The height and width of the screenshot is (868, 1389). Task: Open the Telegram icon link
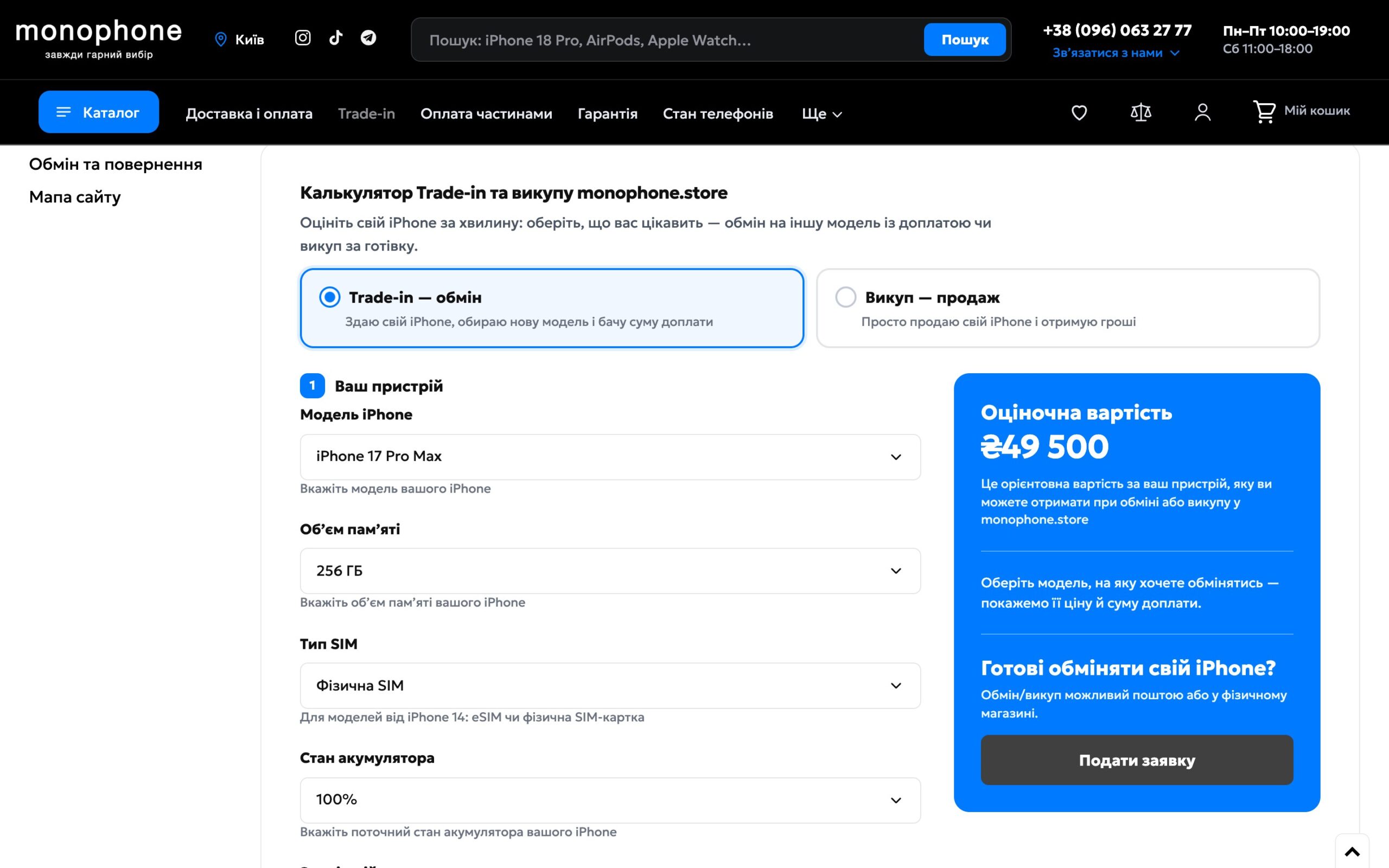pyautogui.click(x=368, y=38)
